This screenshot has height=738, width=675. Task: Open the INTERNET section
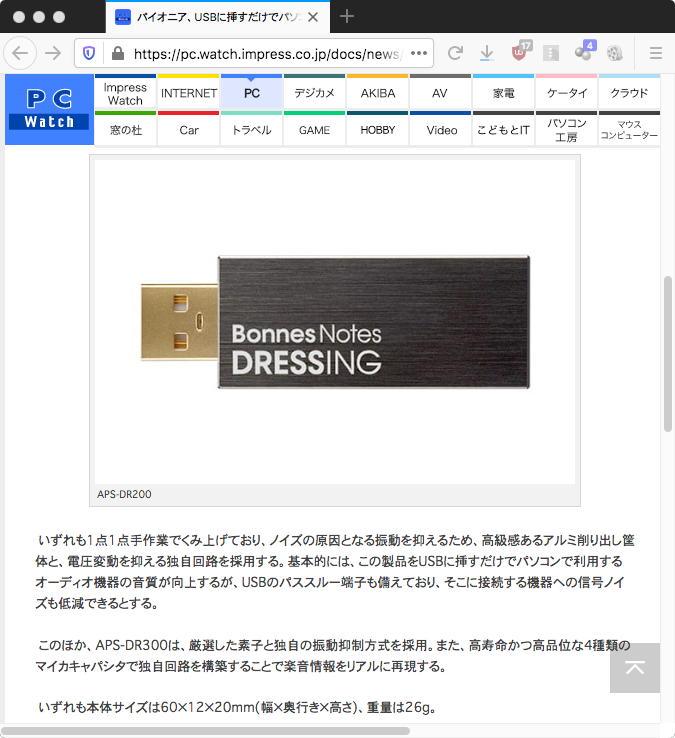pyautogui.click(x=188, y=94)
